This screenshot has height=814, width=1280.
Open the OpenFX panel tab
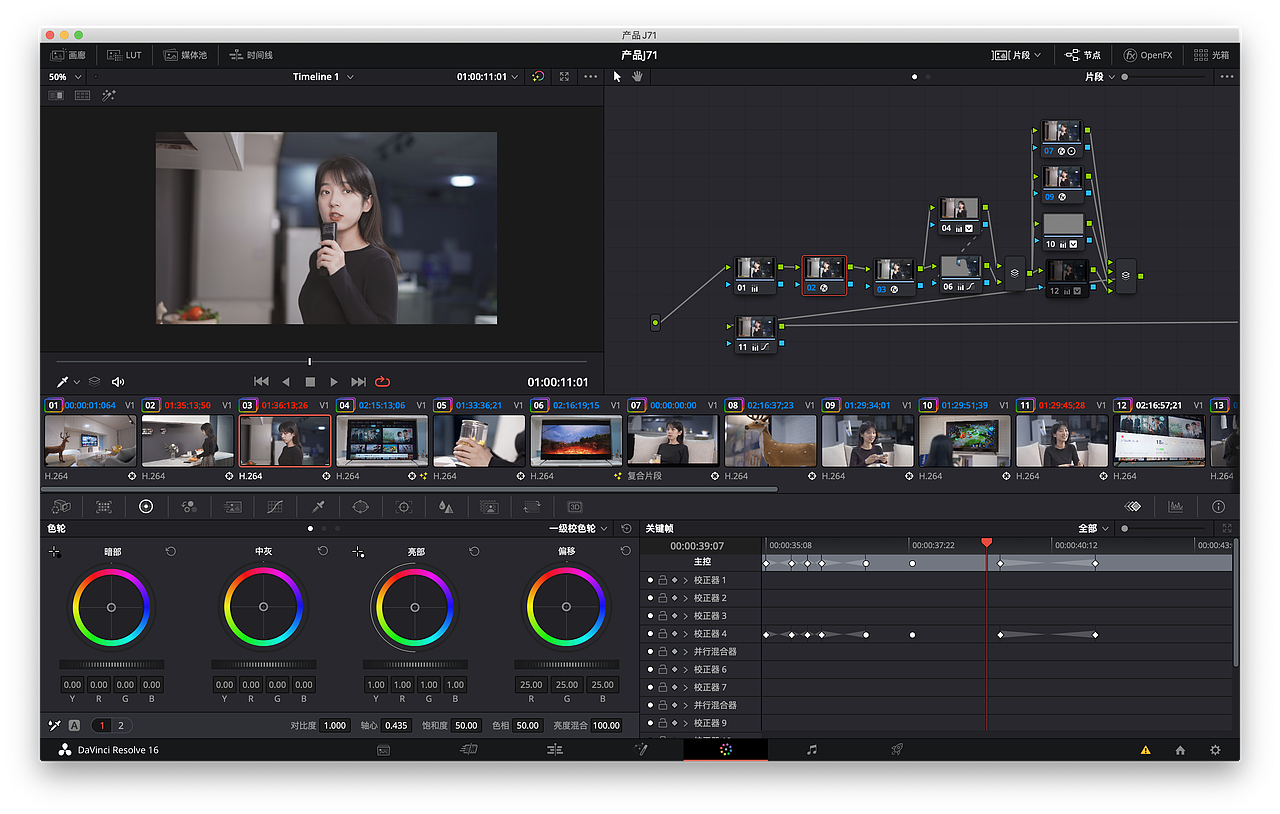point(1148,55)
